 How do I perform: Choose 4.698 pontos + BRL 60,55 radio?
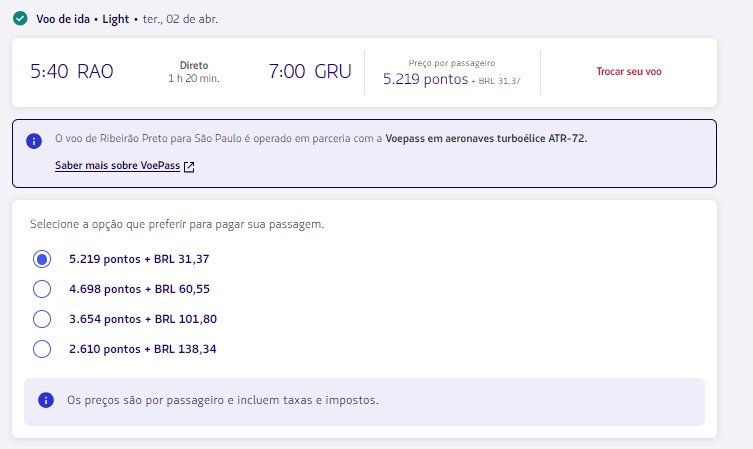pos(42,289)
